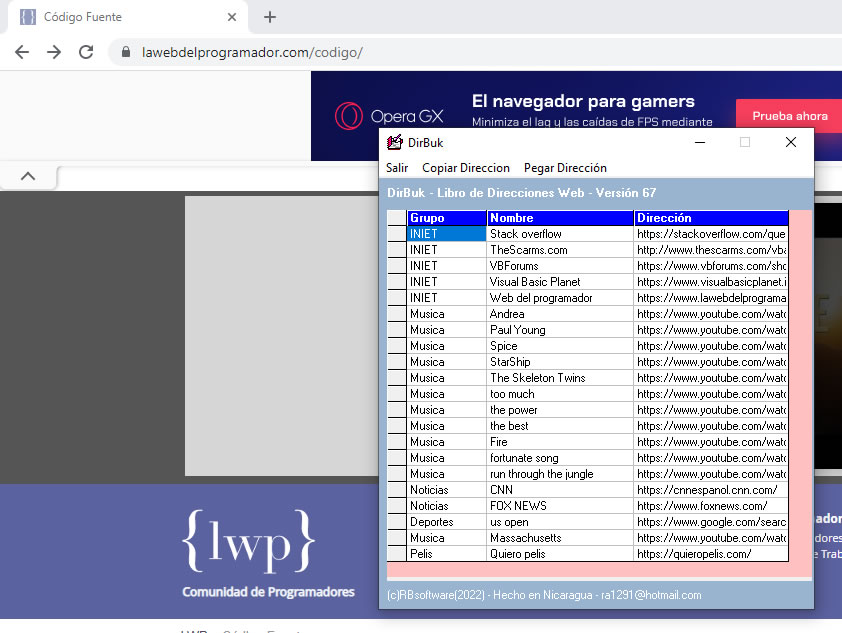The image size is (842, 633).
Task: Click the https://cnnespanol.cnn.com/ address cell
Action: [x=712, y=490]
